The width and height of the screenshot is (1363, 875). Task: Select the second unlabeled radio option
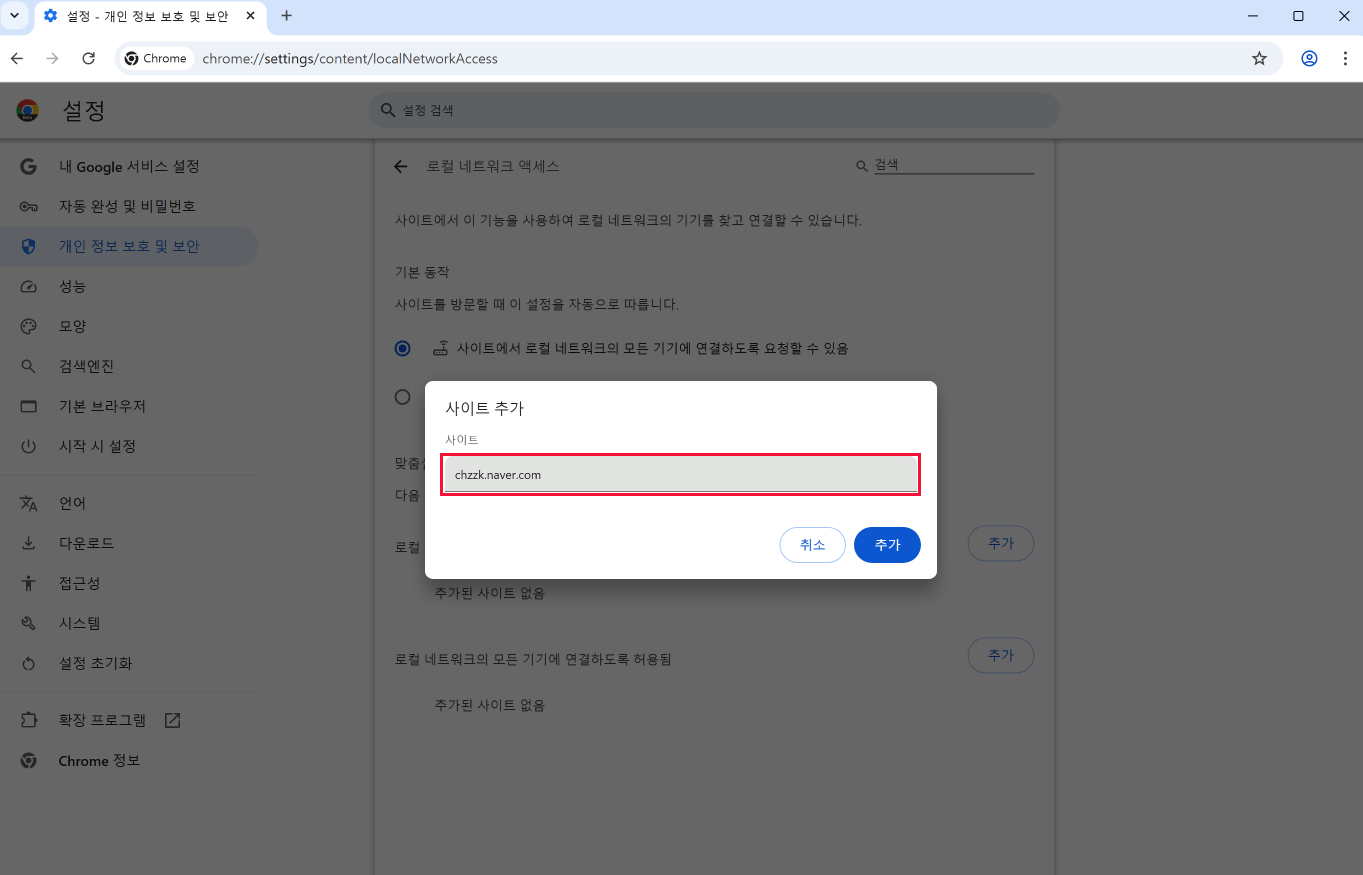(x=402, y=397)
